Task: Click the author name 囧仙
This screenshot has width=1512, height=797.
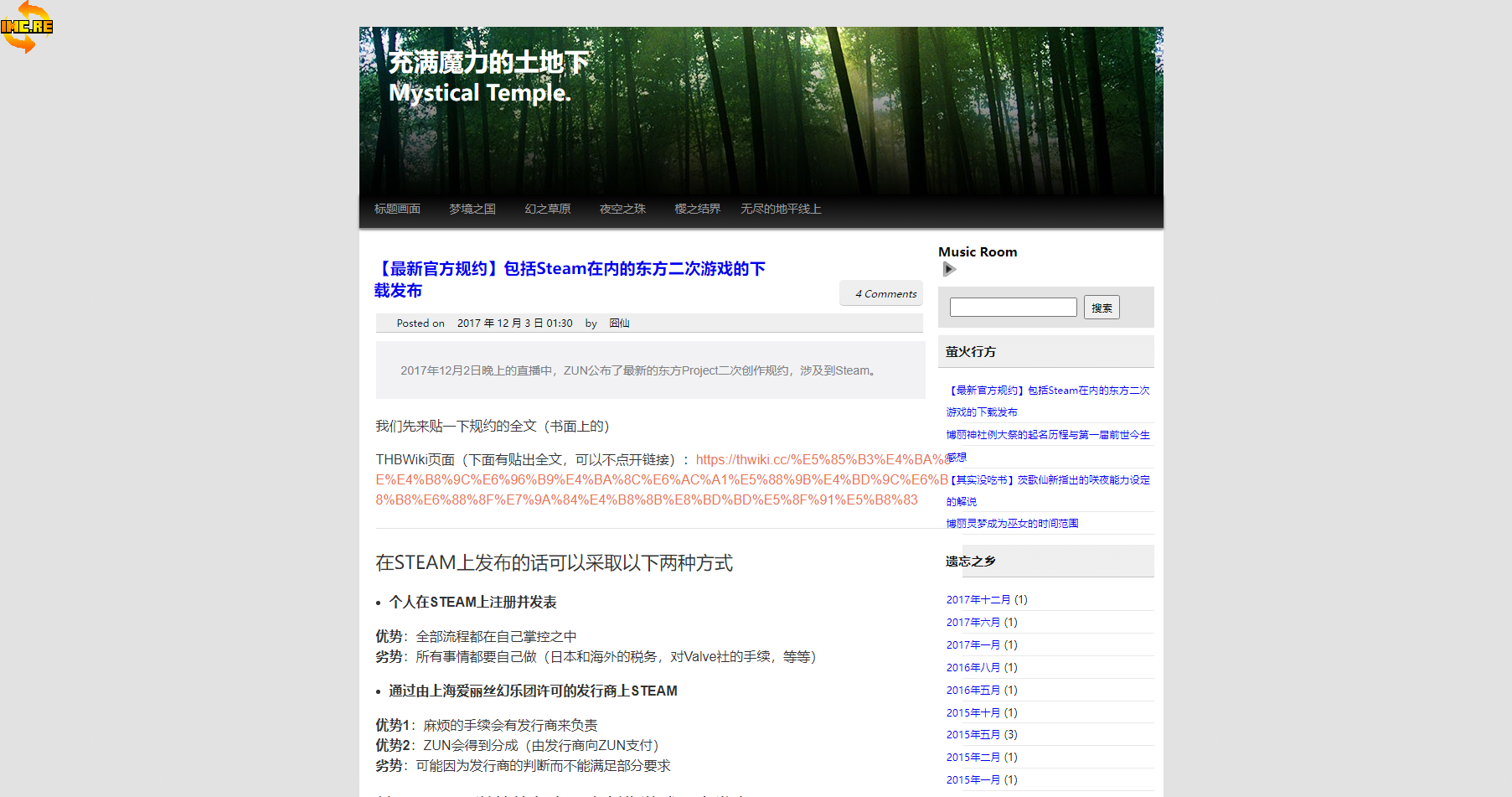Action: [x=619, y=323]
